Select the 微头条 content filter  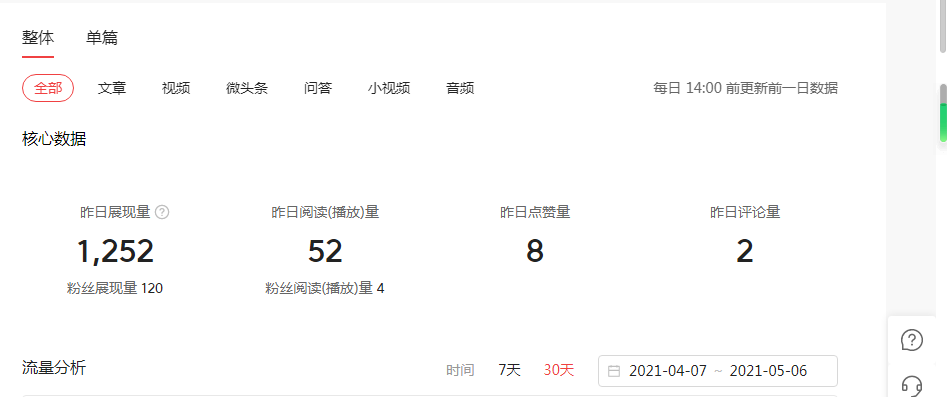pyautogui.click(x=247, y=88)
